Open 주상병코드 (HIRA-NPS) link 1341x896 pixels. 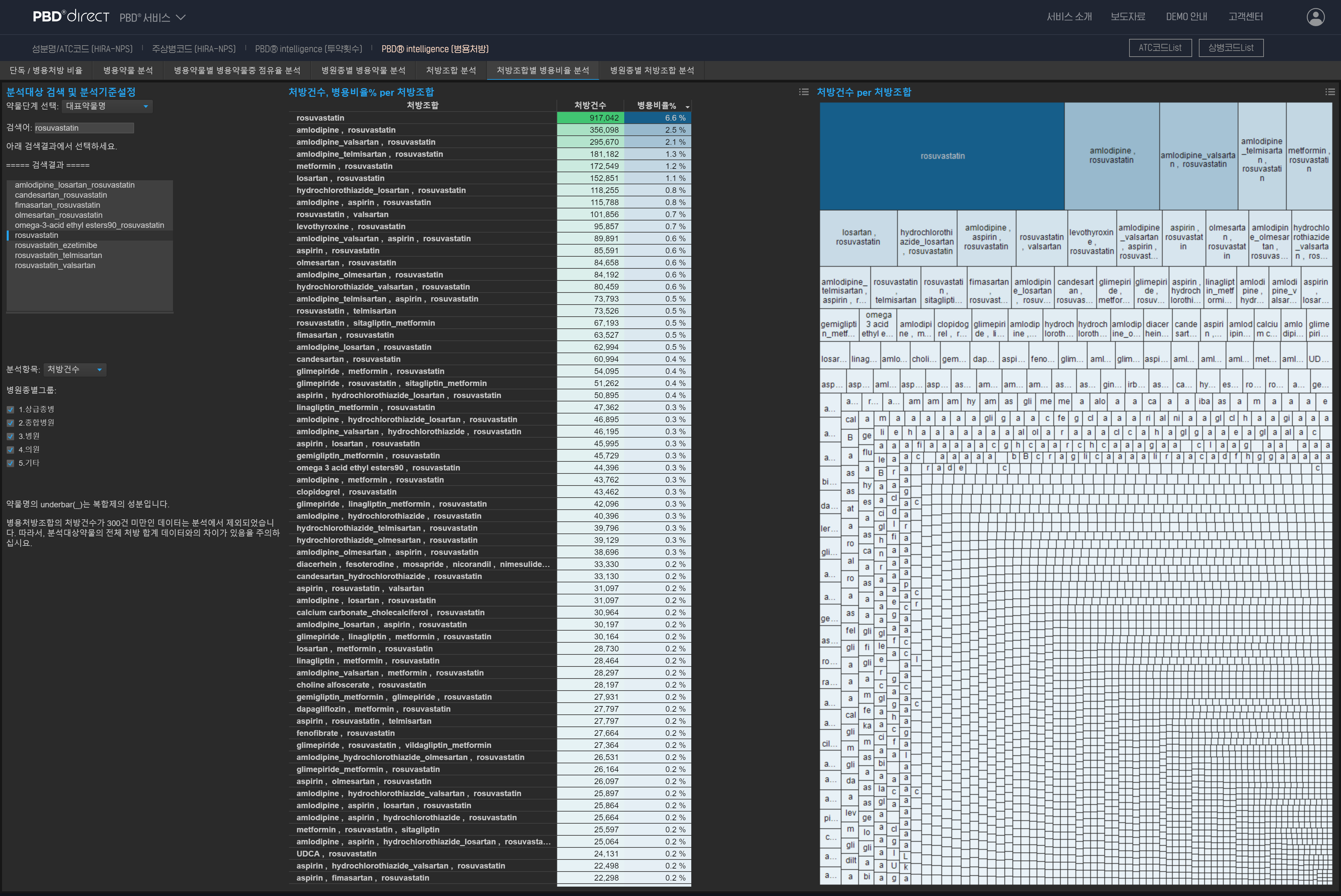pos(194,49)
